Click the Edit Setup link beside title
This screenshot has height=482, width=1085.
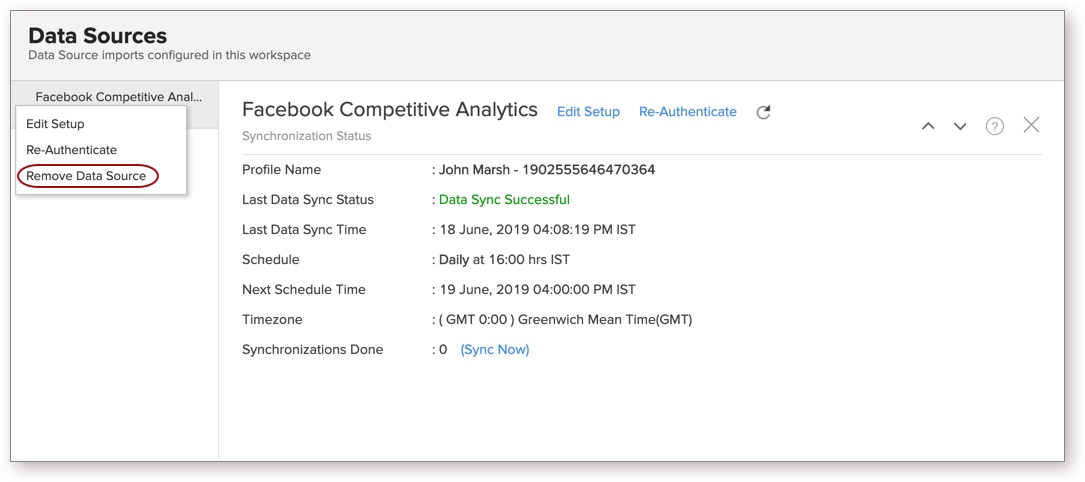pos(588,112)
